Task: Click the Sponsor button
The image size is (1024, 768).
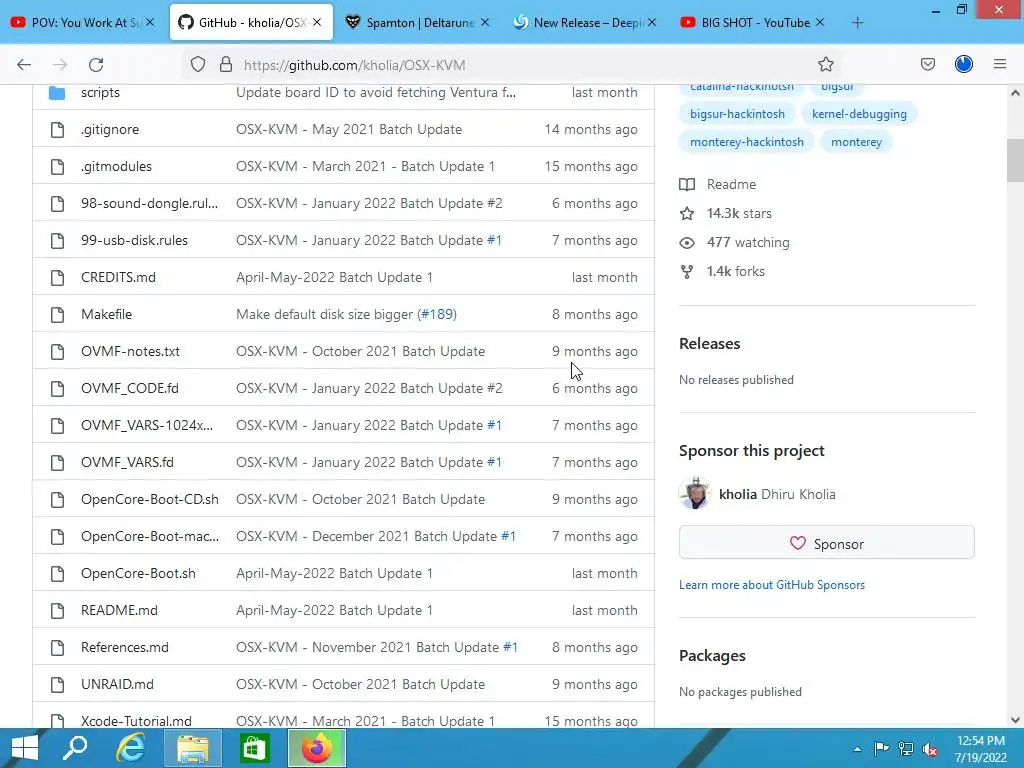Action: coord(827,543)
